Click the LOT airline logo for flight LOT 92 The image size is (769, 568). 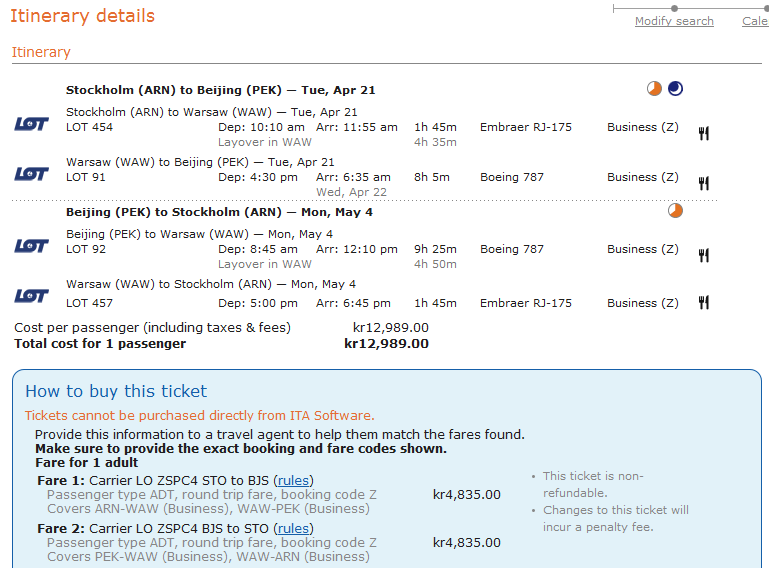[31, 246]
